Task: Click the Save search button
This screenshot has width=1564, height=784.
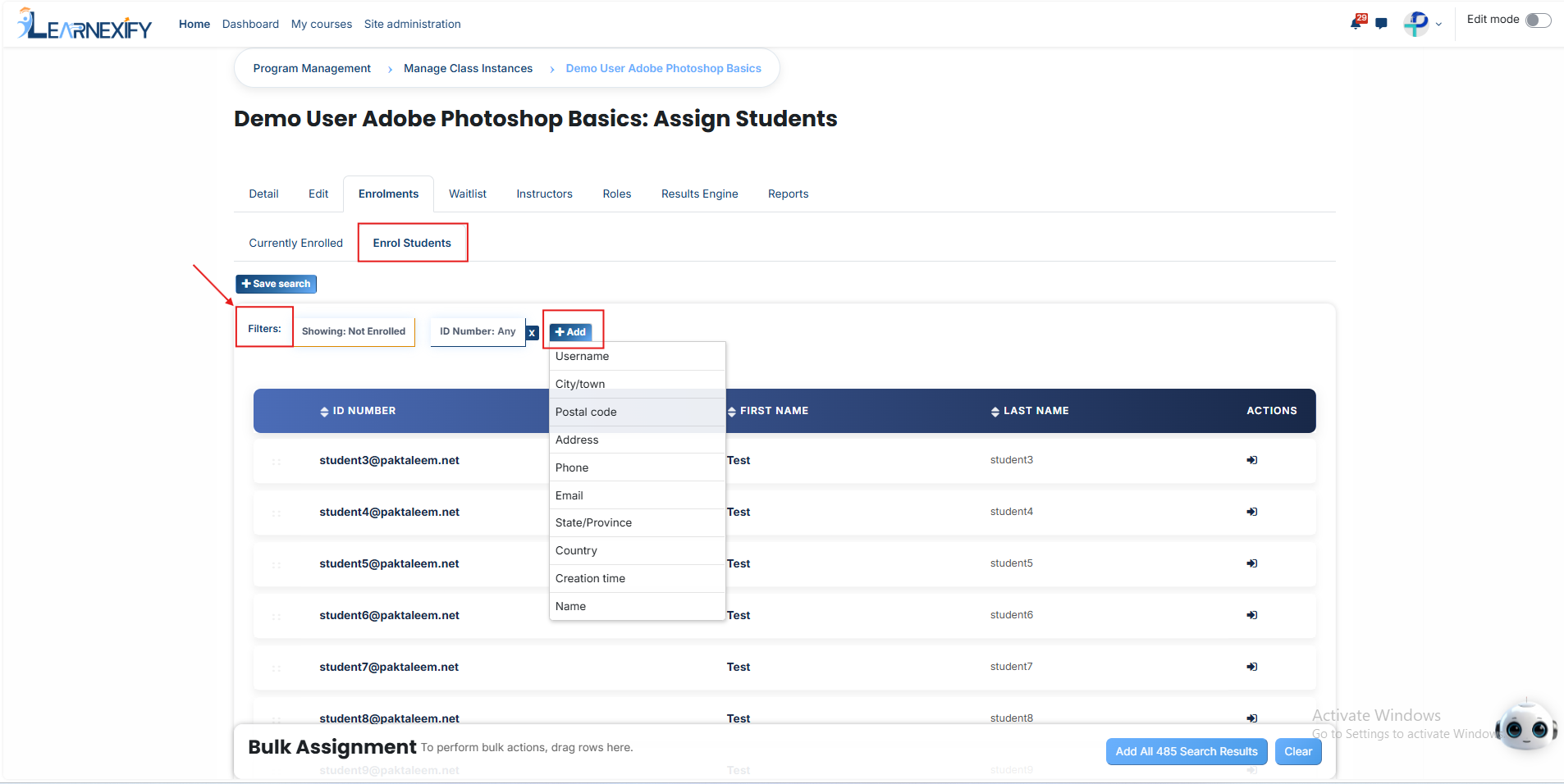Action: [x=276, y=284]
